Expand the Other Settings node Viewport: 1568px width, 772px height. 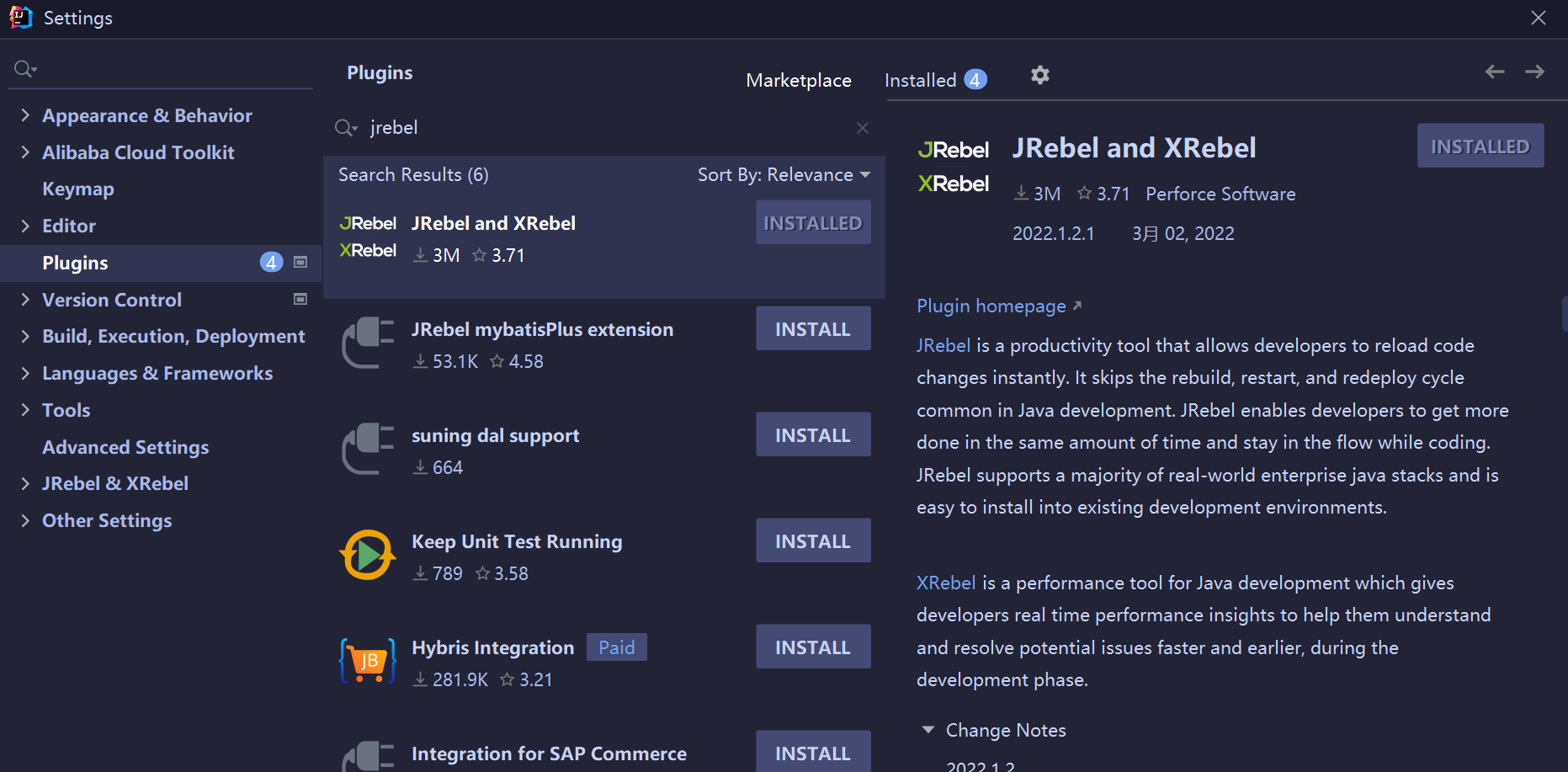(x=25, y=520)
